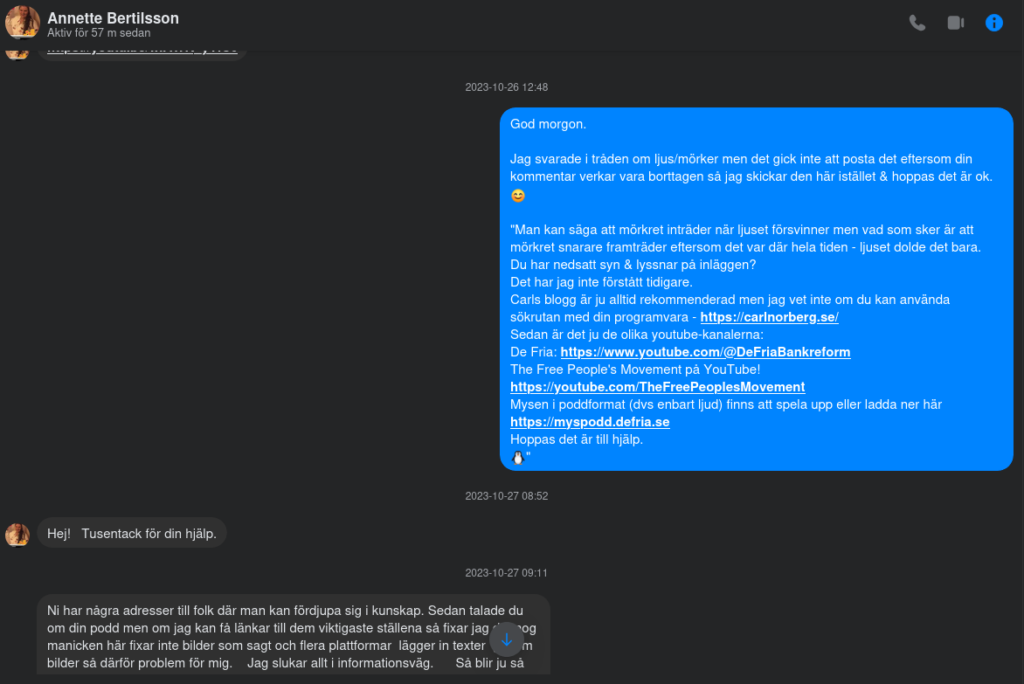This screenshot has width=1024, height=684.
Task: Click the blue 'God morgon' message bubble
Action: click(x=756, y=289)
